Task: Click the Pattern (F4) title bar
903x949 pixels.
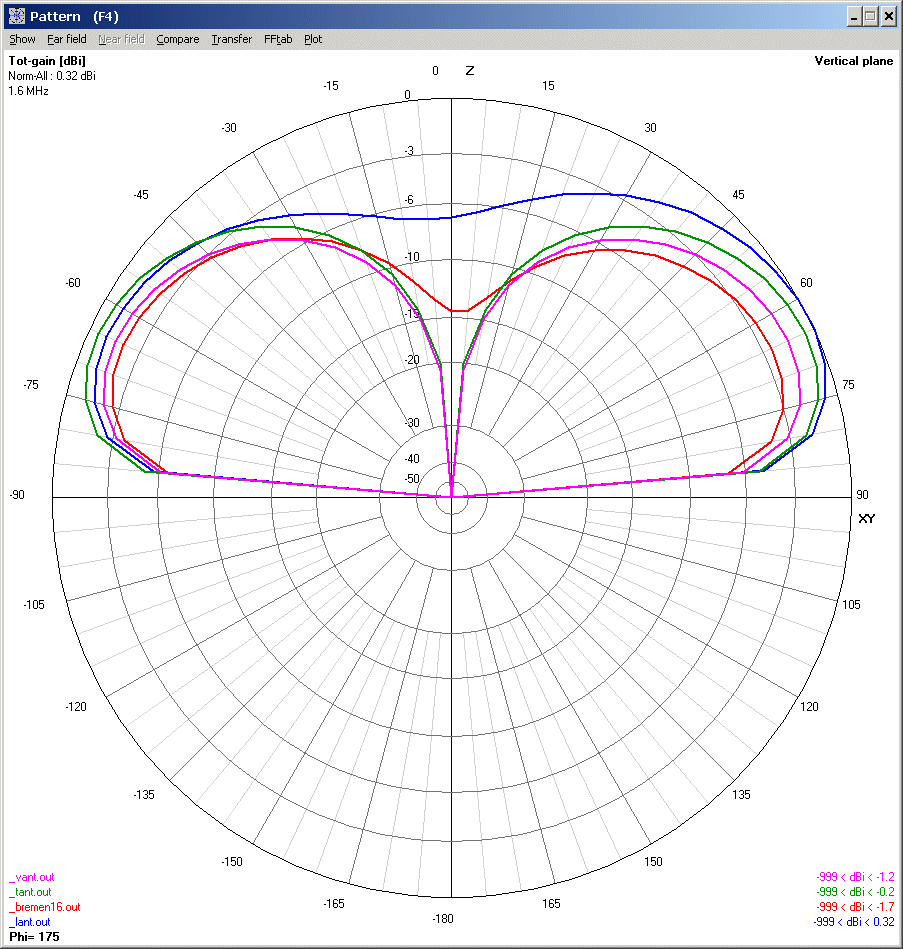Action: [400, 16]
